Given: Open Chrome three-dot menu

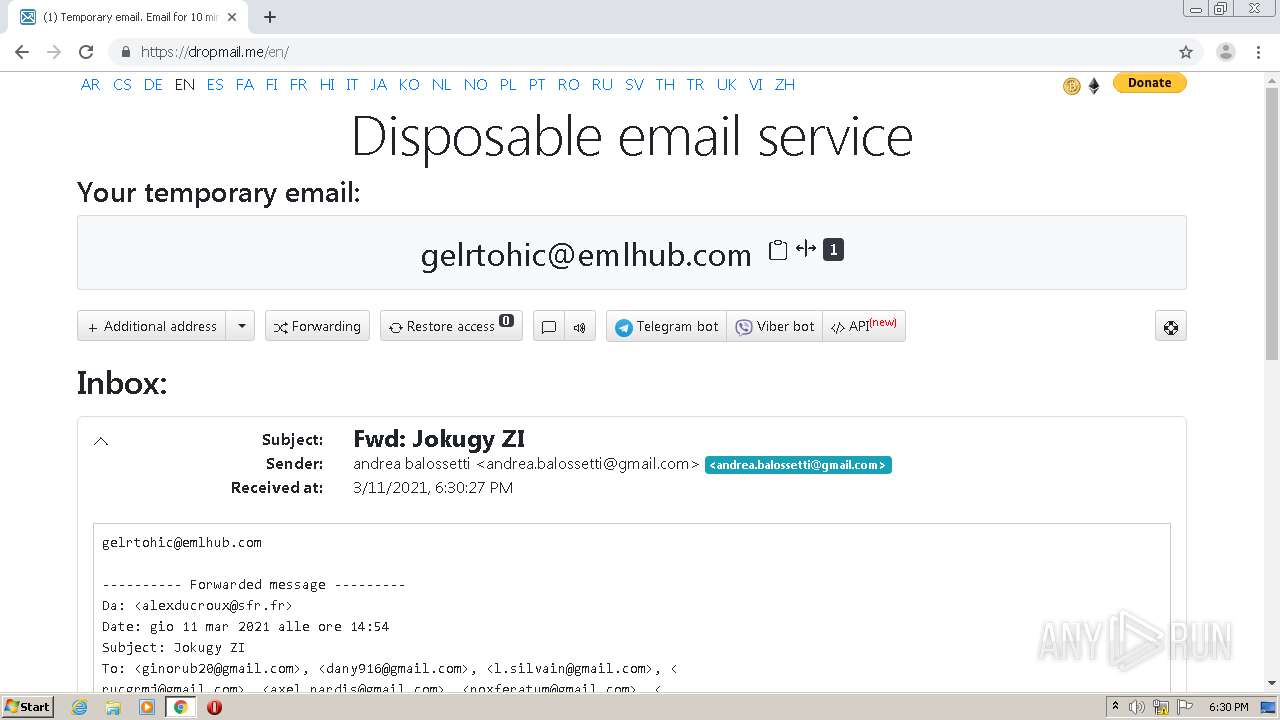Looking at the screenshot, I should [x=1259, y=52].
